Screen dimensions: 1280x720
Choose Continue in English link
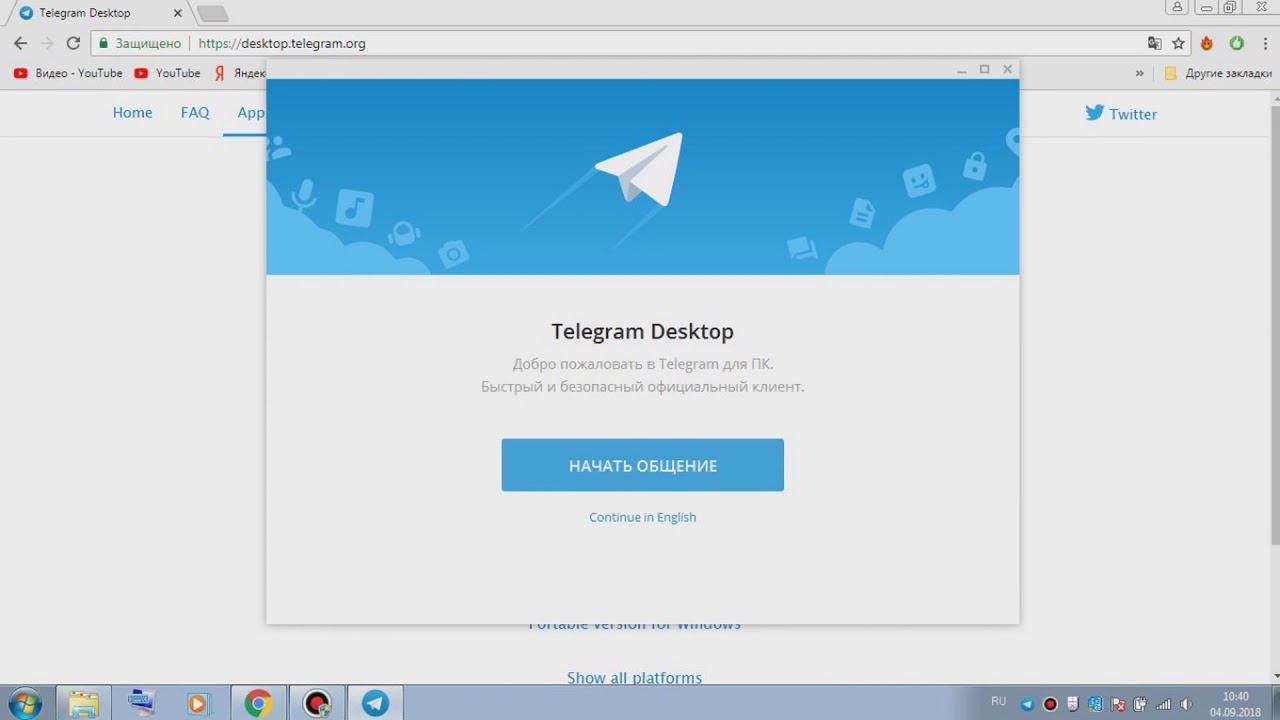(642, 517)
